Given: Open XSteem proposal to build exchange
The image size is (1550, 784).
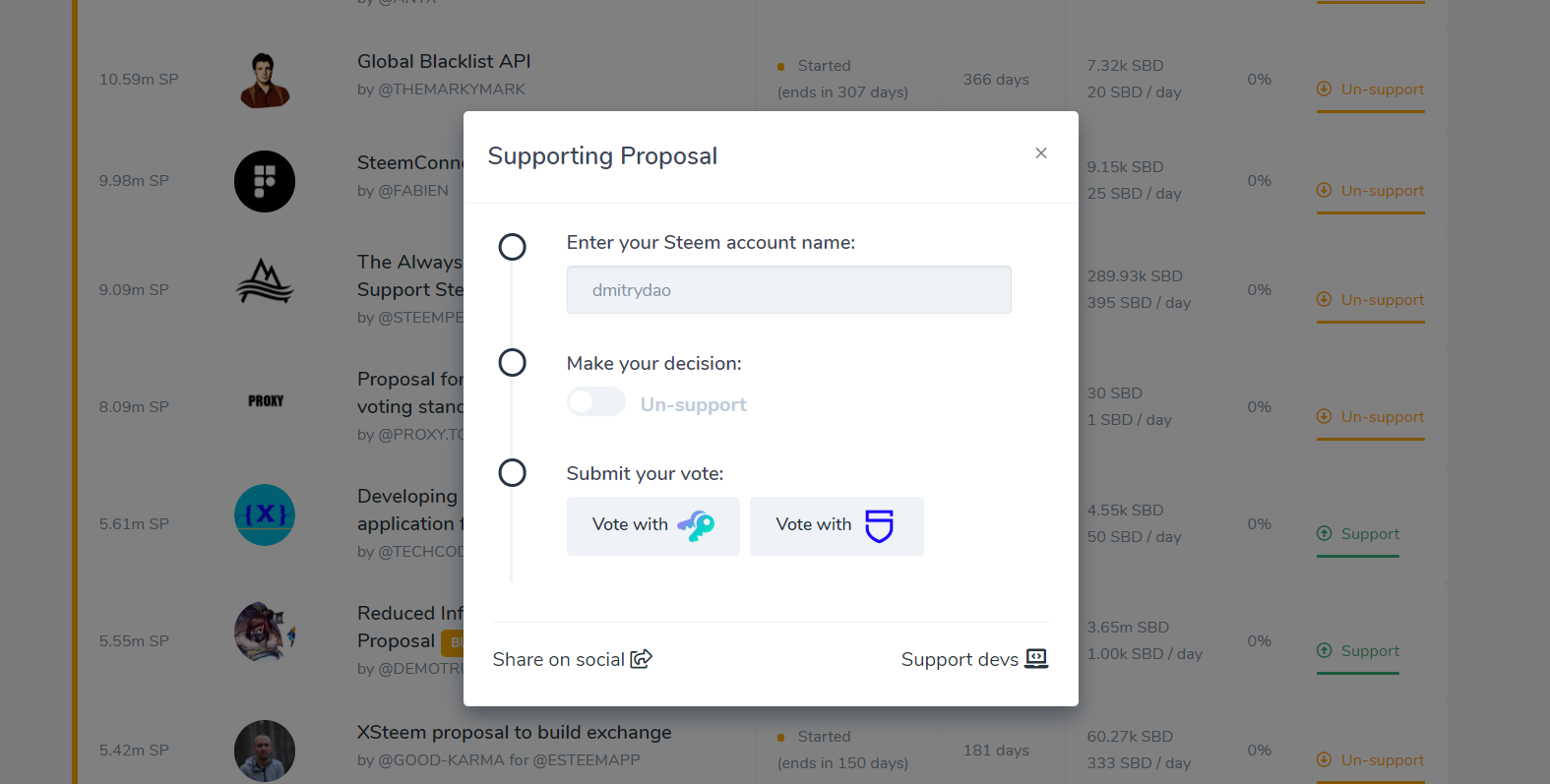Looking at the screenshot, I should point(514,732).
